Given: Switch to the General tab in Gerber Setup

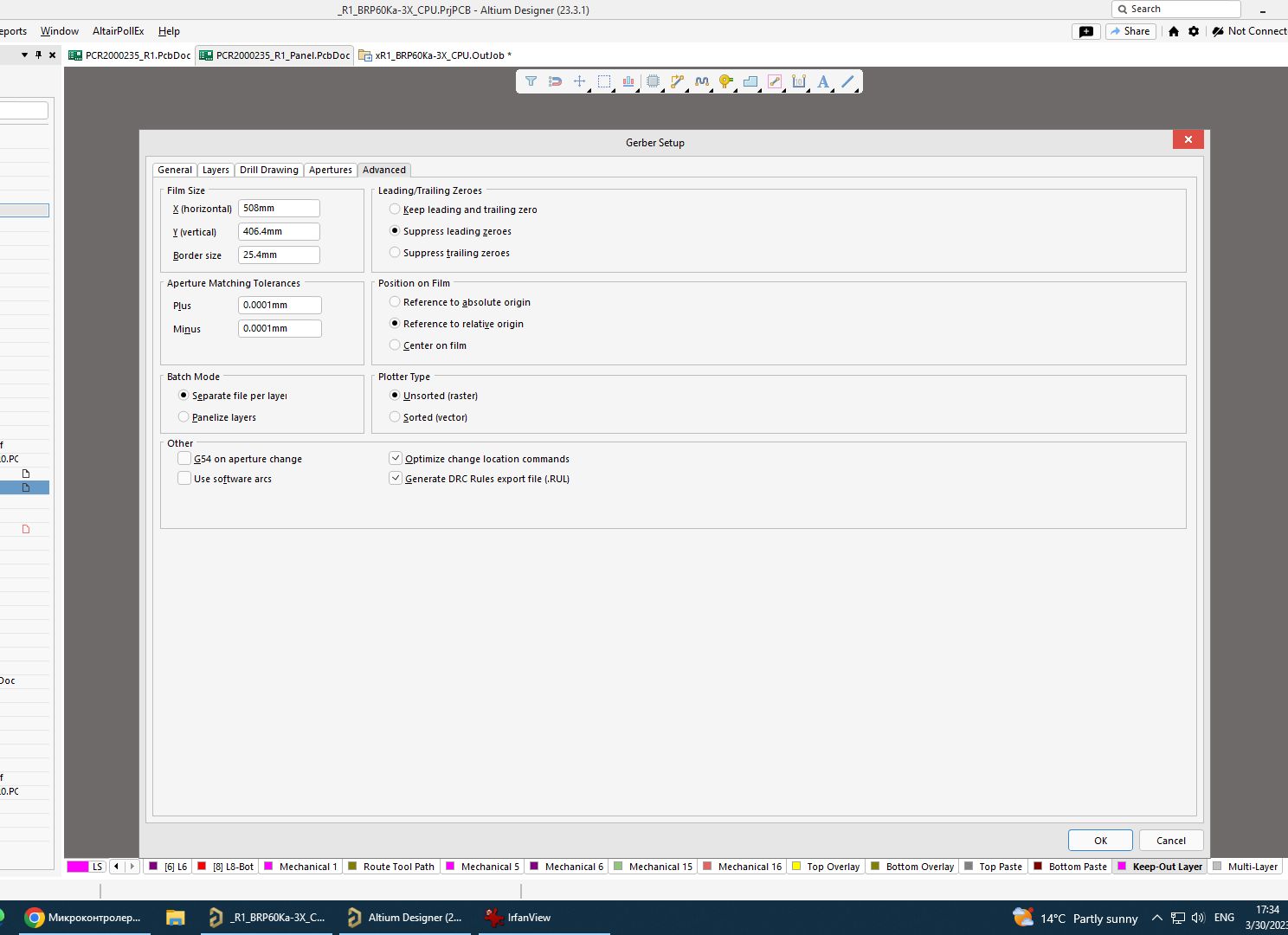Looking at the screenshot, I should tap(175, 170).
